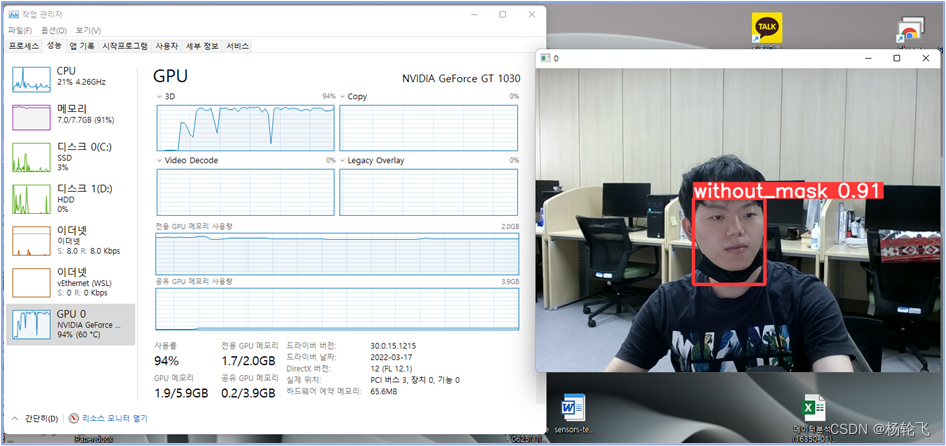
Task: Open the 3D graph engine dropdown
Action: [164, 96]
